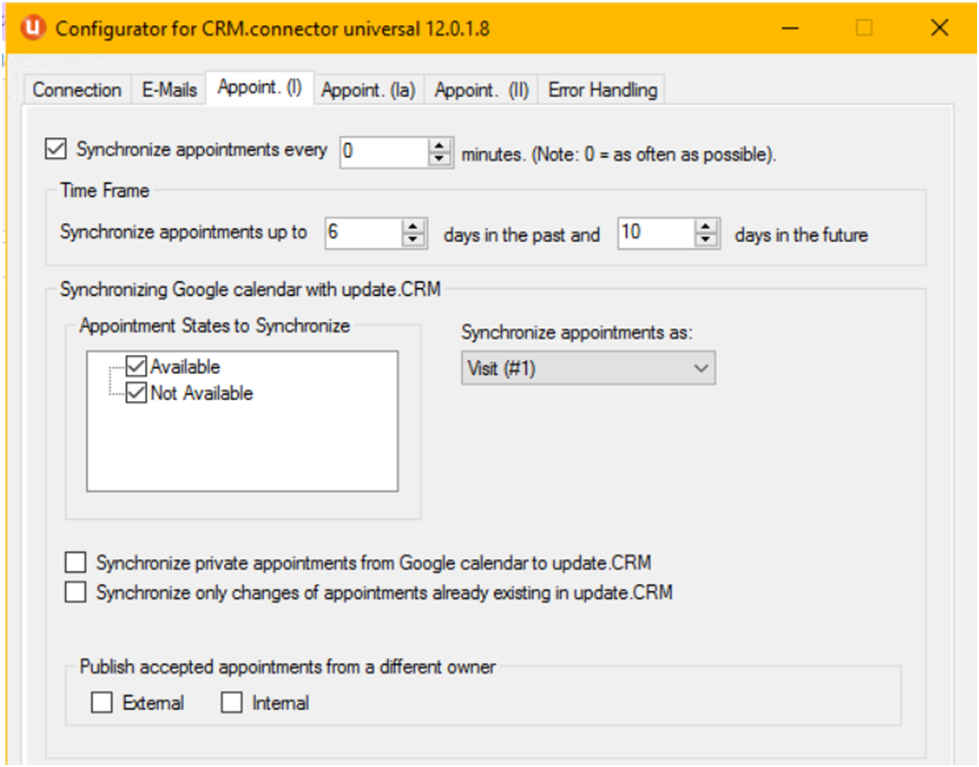
Task: Check the Internal owner checkbox
Action: click(x=232, y=702)
